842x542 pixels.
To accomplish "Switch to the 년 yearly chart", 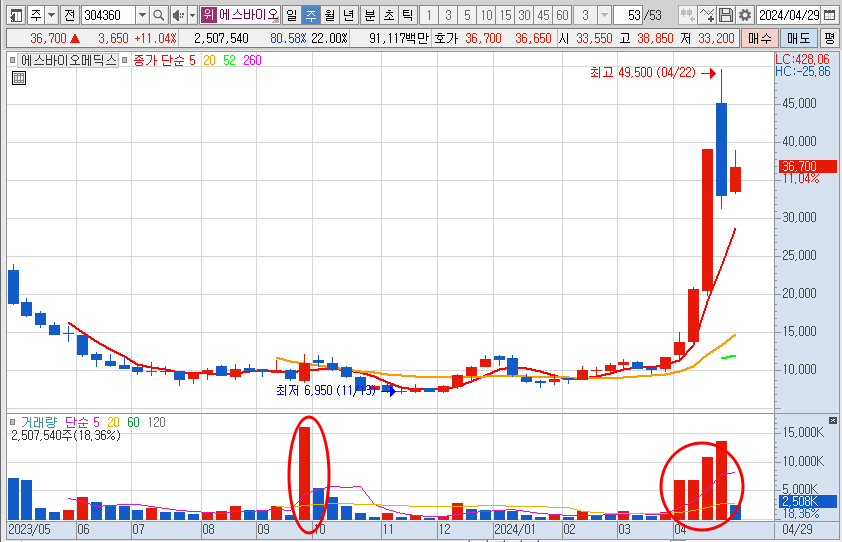I will 349,15.
